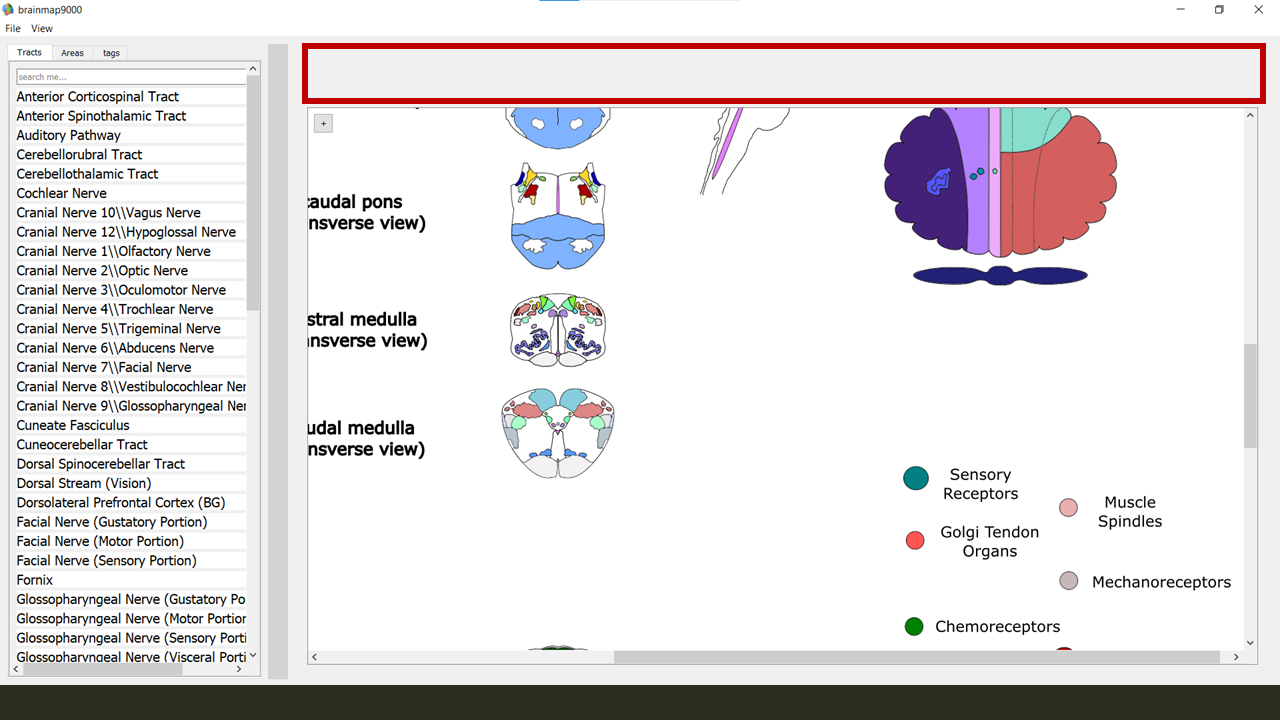1280x720 pixels.
Task: Click the search me input field
Action: (130, 77)
